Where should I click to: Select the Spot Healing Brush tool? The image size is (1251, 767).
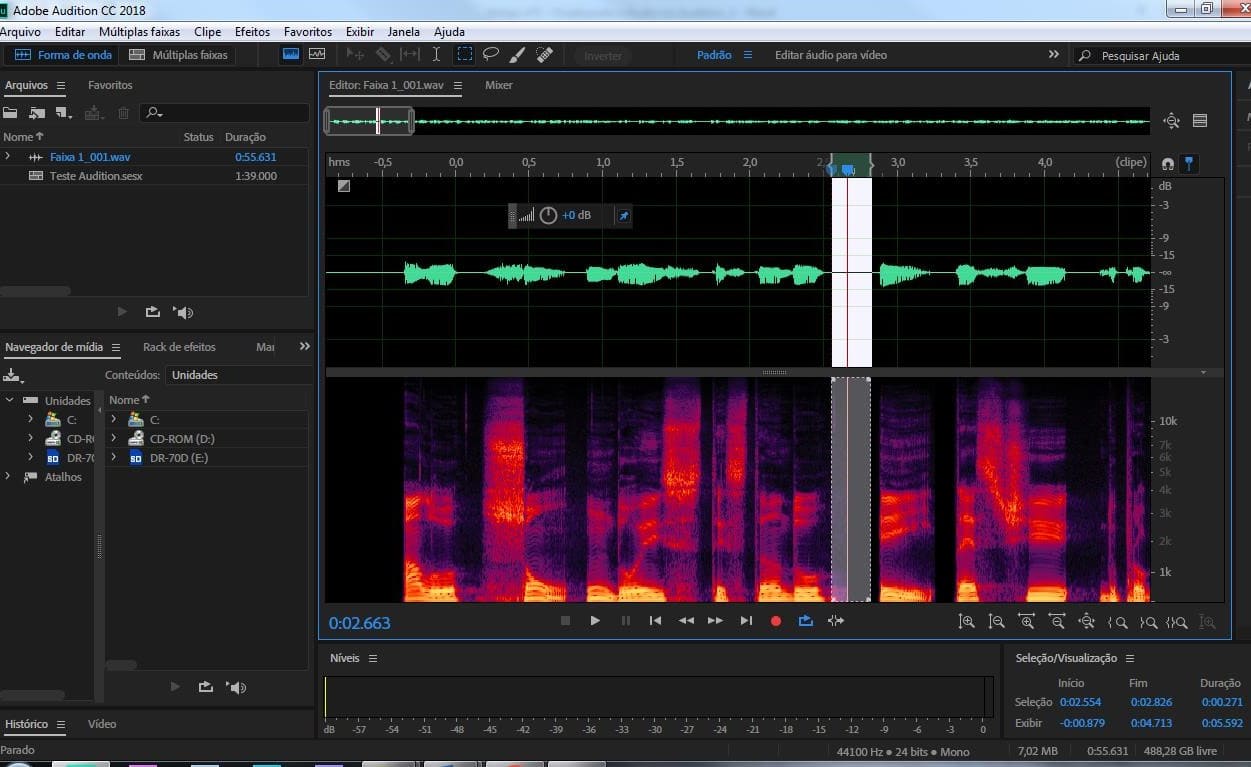[x=544, y=55]
